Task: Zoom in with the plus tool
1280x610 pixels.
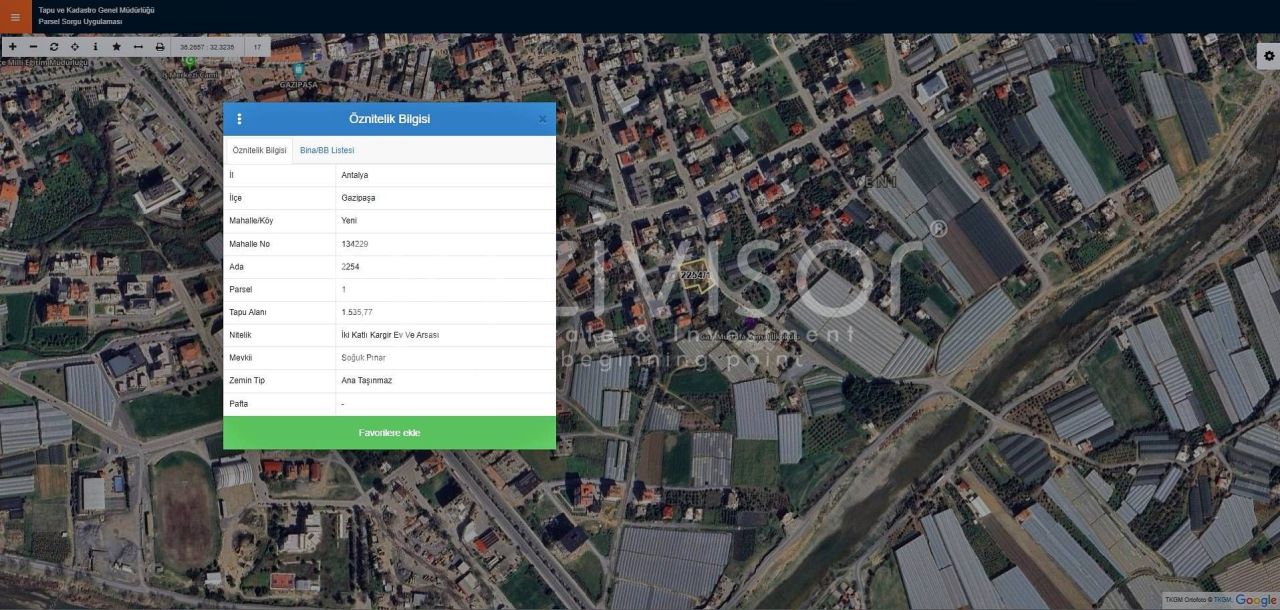Action: tap(12, 47)
